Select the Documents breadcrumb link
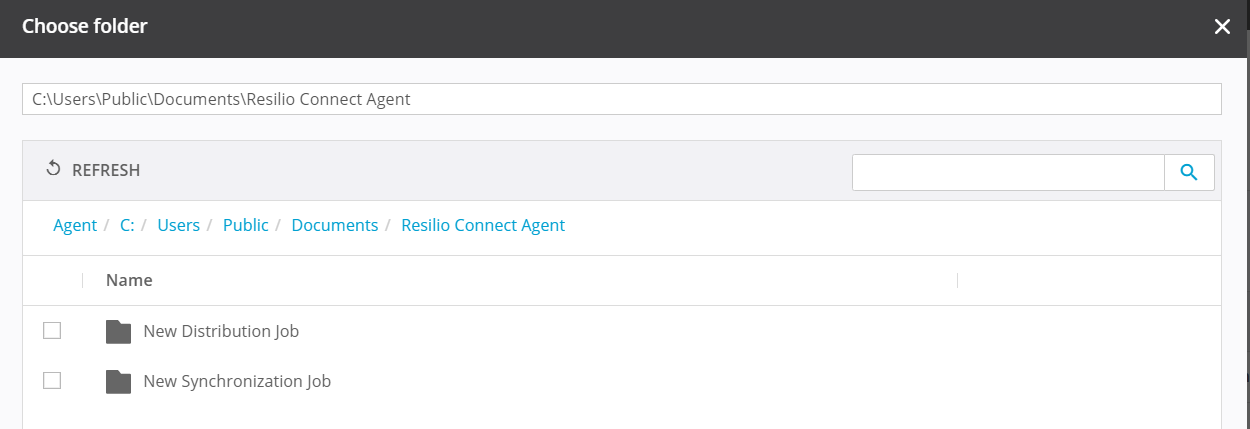 click(335, 226)
